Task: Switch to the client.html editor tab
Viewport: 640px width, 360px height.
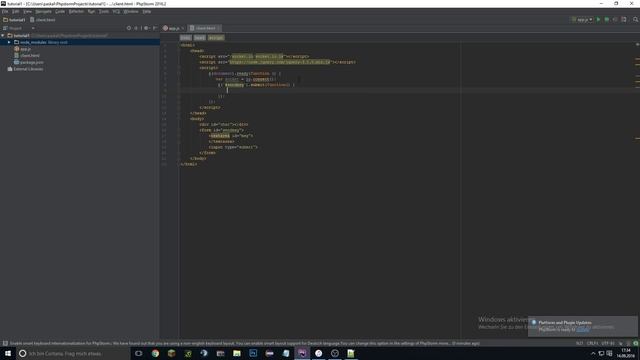Action: [204, 28]
